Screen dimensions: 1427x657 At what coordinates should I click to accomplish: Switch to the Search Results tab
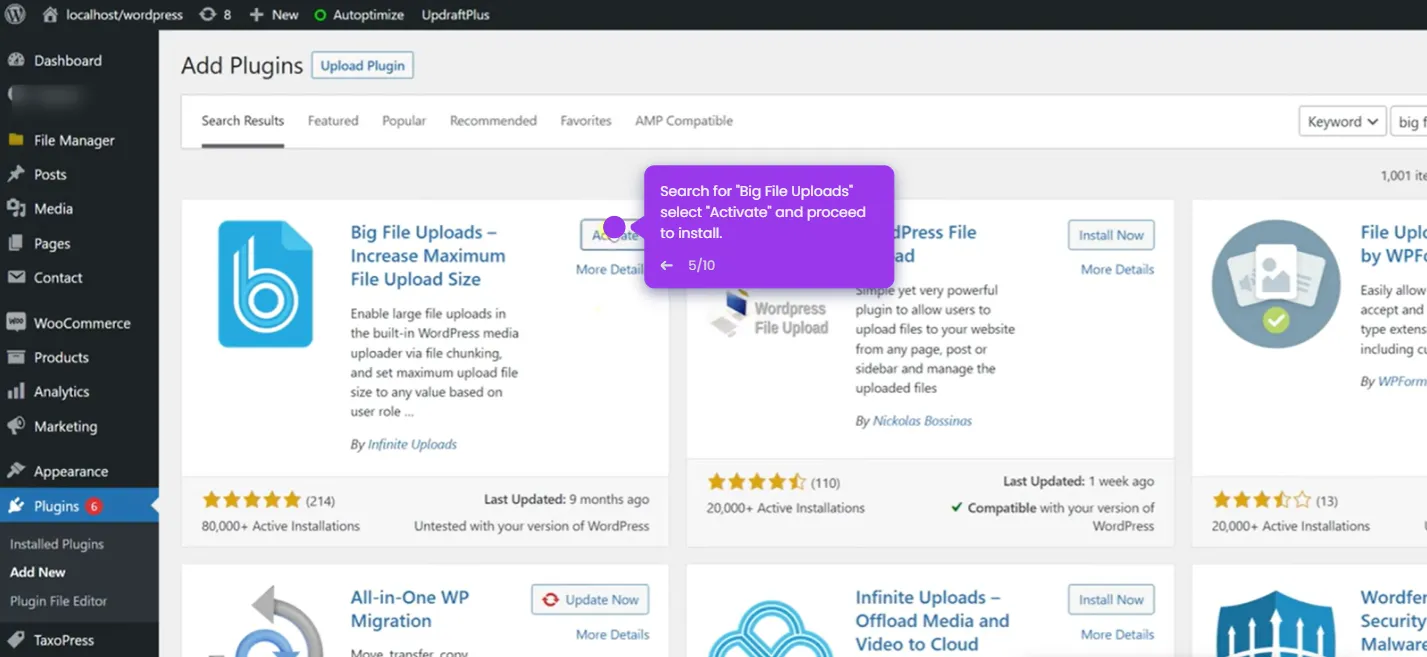pyautogui.click(x=243, y=121)
